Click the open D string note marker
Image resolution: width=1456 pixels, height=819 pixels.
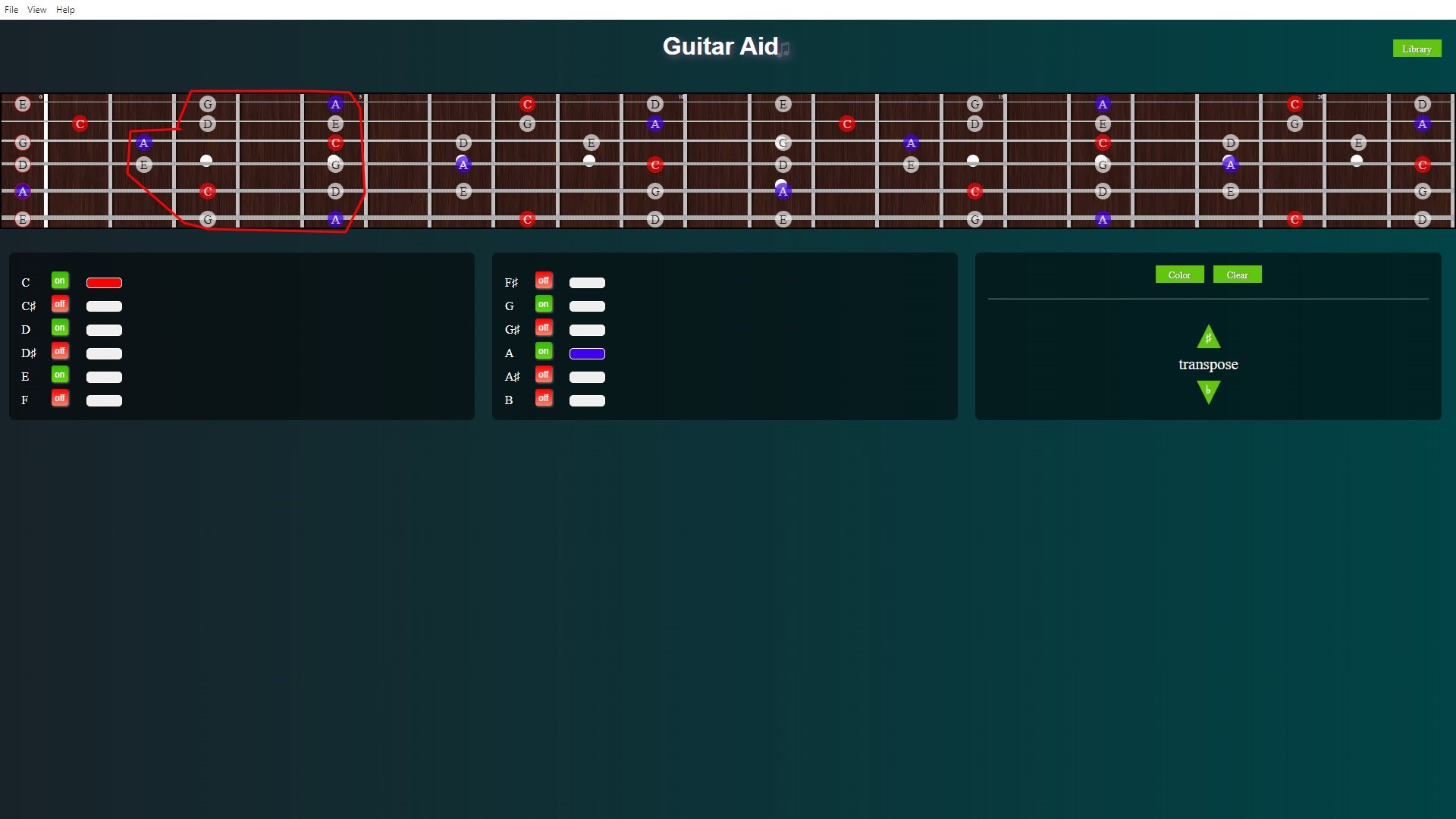click(23, 165)
